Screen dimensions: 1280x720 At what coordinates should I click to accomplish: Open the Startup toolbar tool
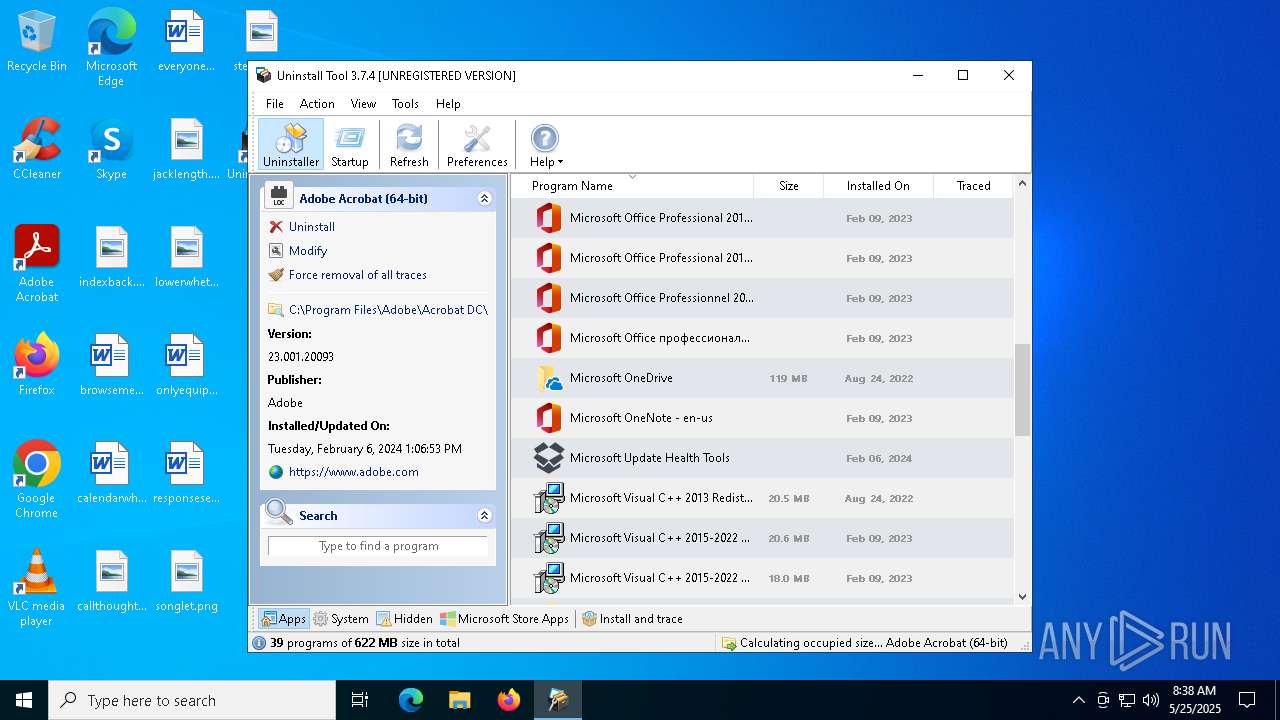[350, 145]
